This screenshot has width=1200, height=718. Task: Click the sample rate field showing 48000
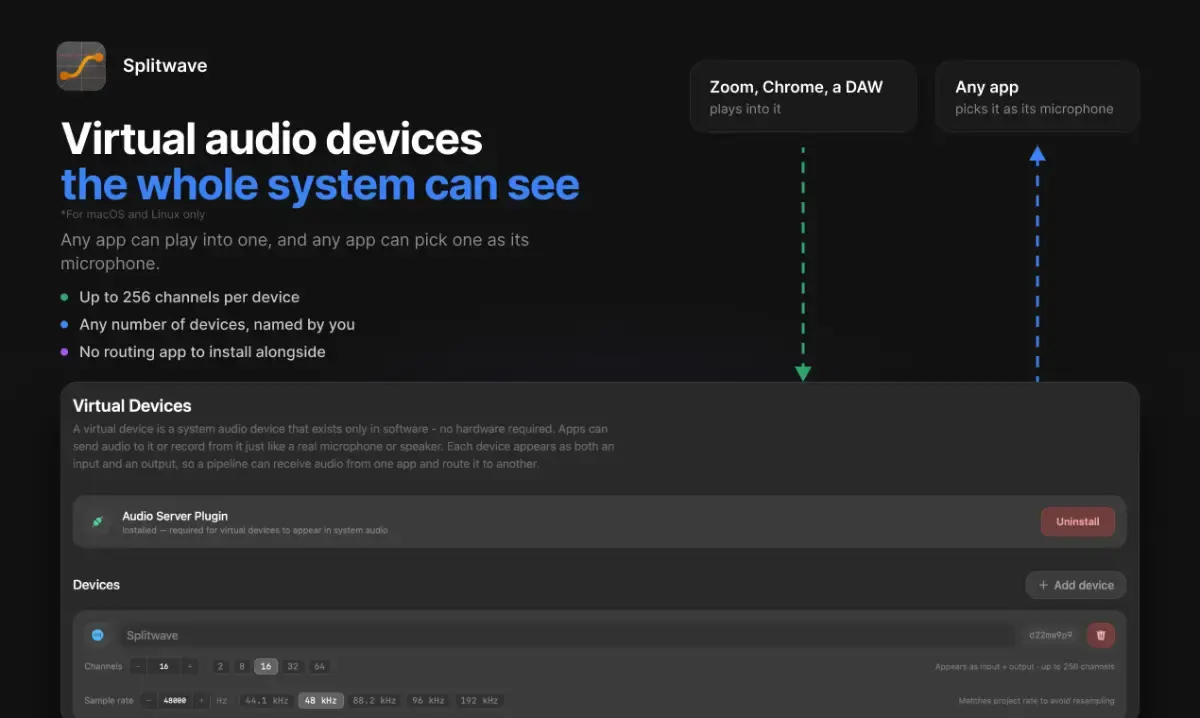pos(175,700)
